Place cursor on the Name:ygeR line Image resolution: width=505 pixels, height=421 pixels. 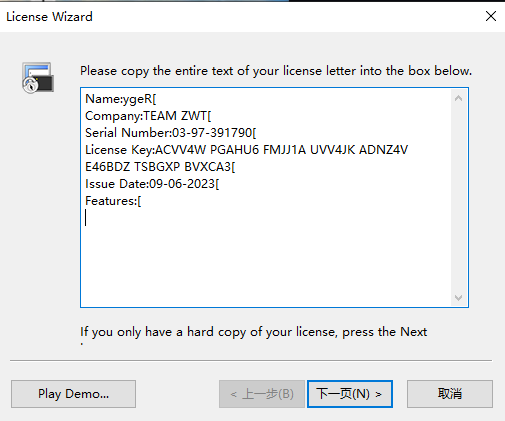tap(121, 99)
